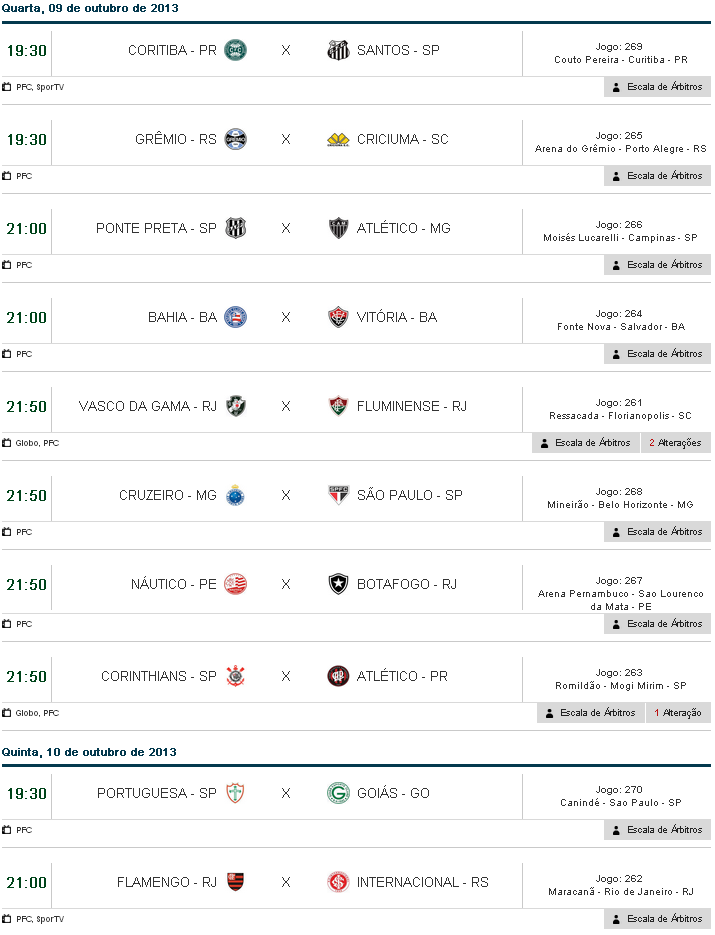
Task: Click the Cruzeiro team crest
Action: 236,495
